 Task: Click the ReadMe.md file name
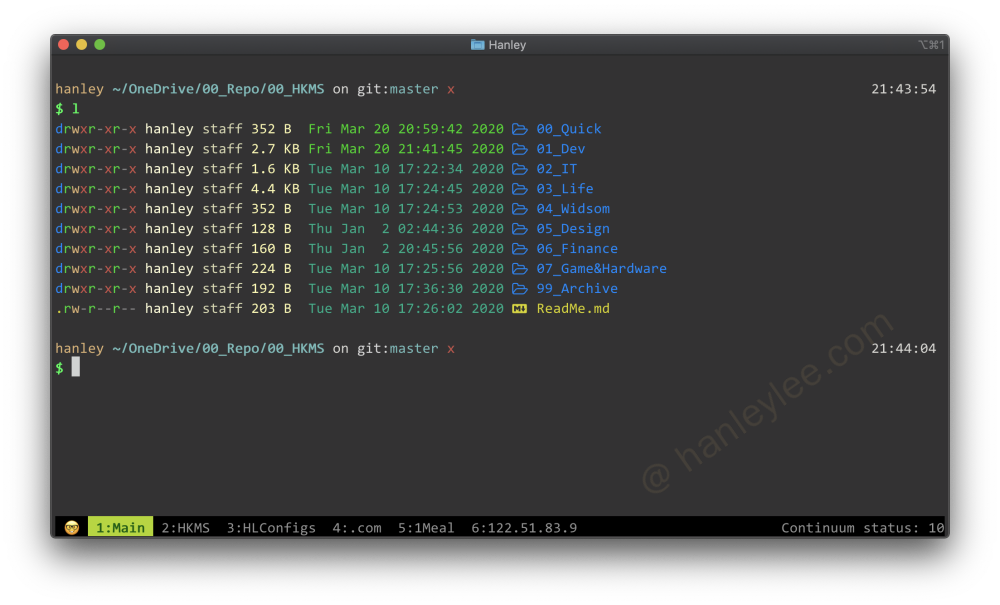[x=573, y=309]
